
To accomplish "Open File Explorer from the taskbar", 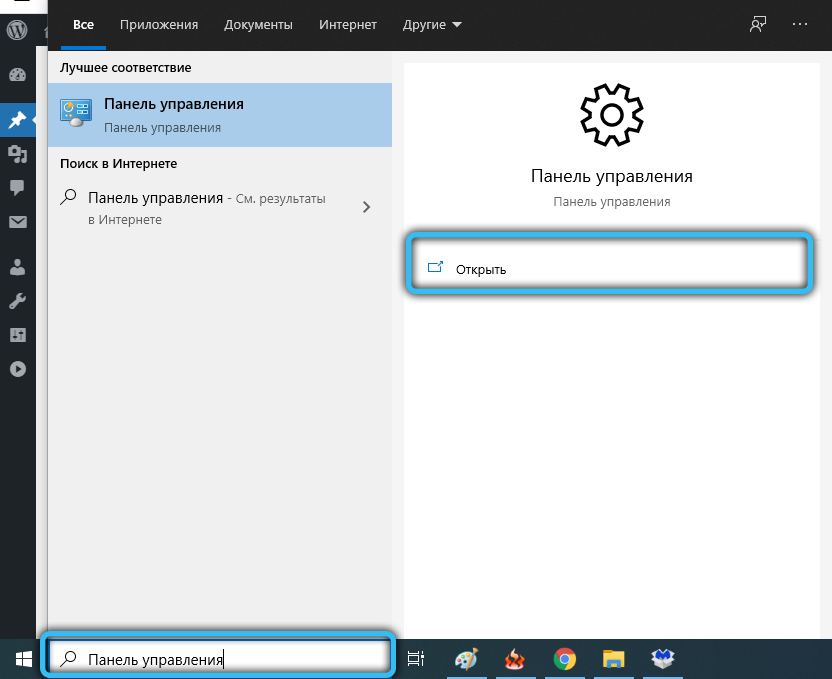I will click(x=614, y=658).
